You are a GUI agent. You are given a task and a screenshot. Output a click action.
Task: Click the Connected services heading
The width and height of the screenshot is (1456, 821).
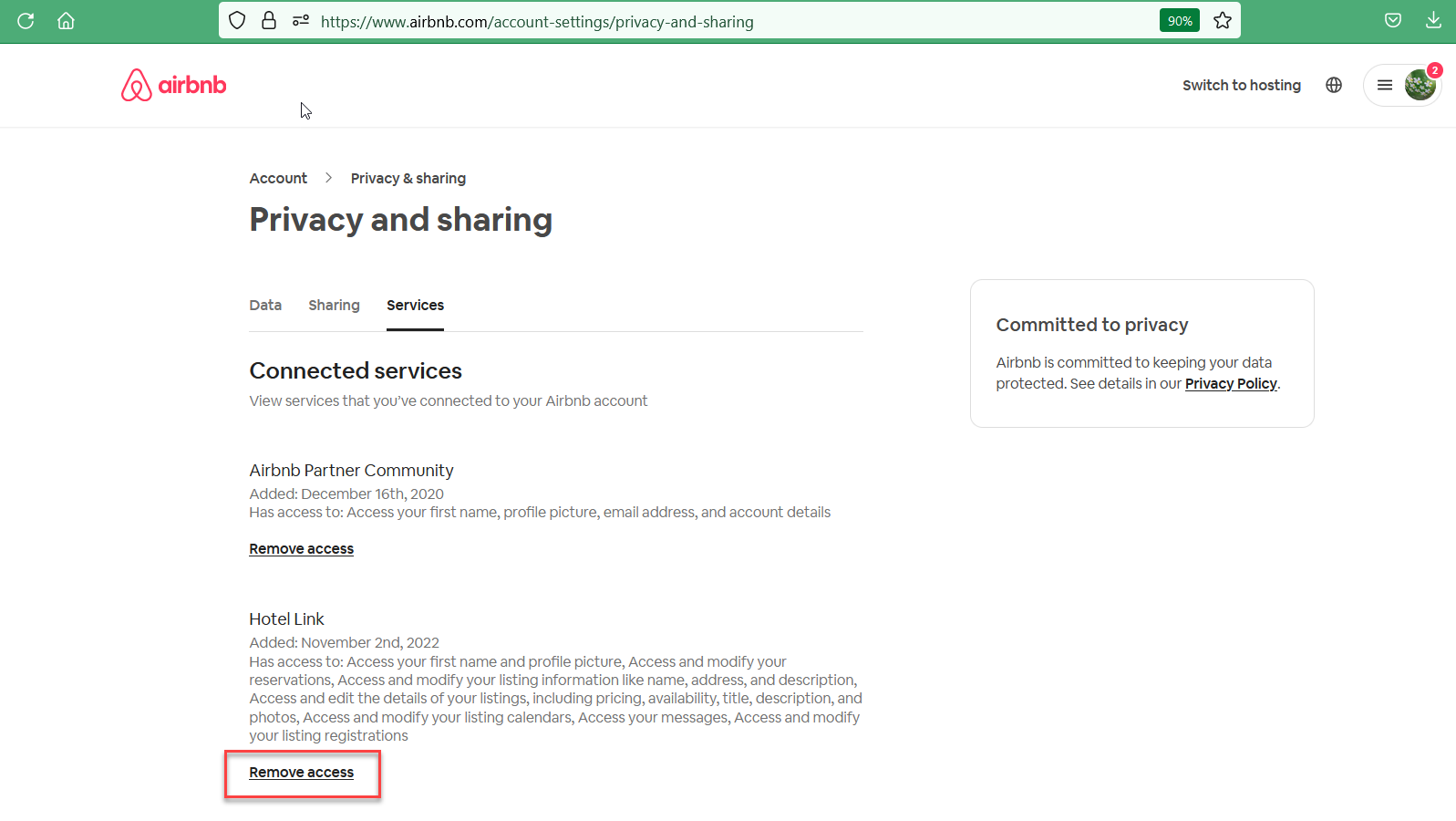tap(356, 370)
